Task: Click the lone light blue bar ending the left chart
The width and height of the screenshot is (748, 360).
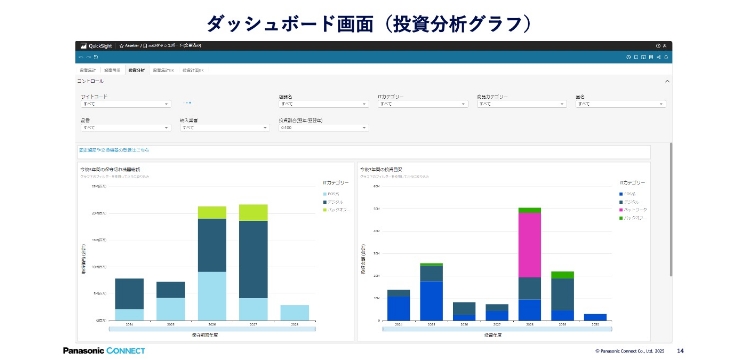Action: click(x=295, y=313)
